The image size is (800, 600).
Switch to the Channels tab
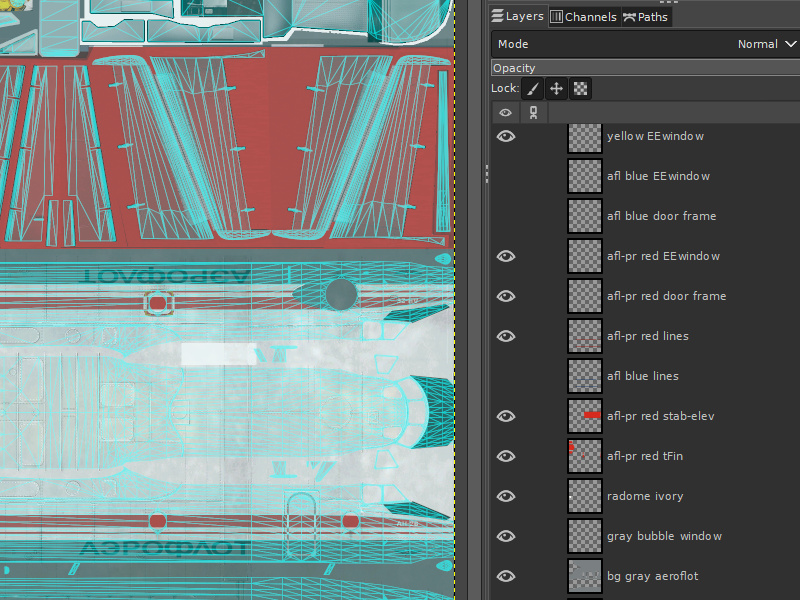pos(583,17)
